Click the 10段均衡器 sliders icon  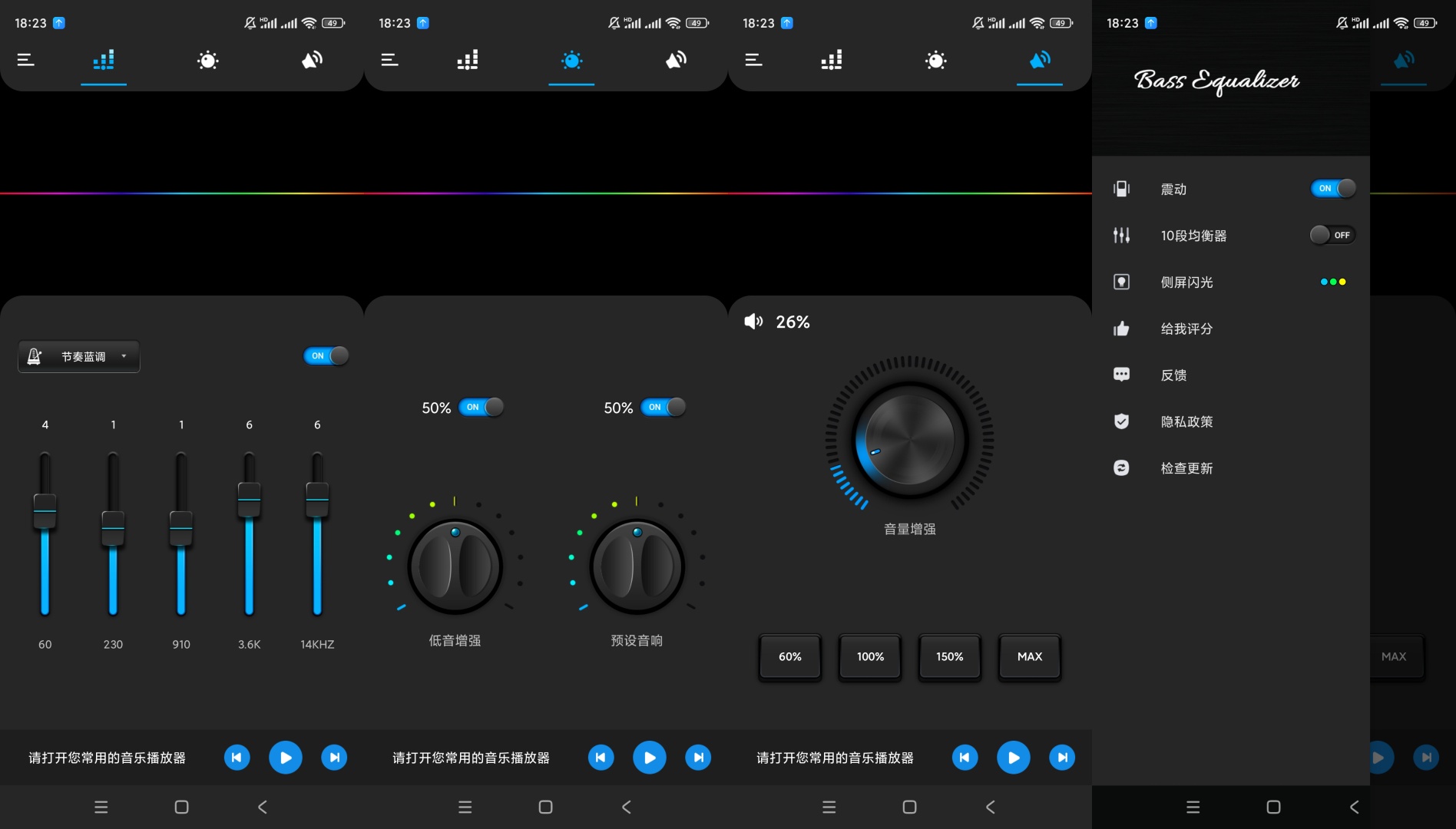(x=1121, y=236)
